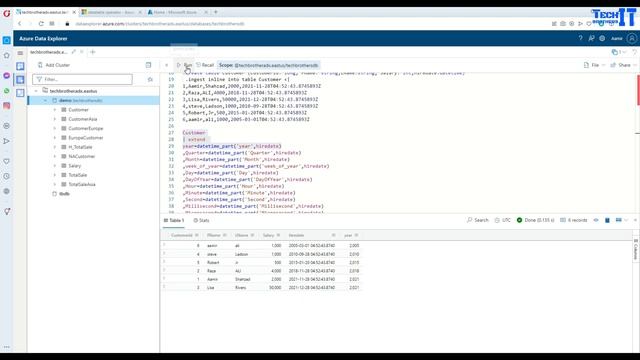Select the demo database row
The image size is (640, 360).
93,100
